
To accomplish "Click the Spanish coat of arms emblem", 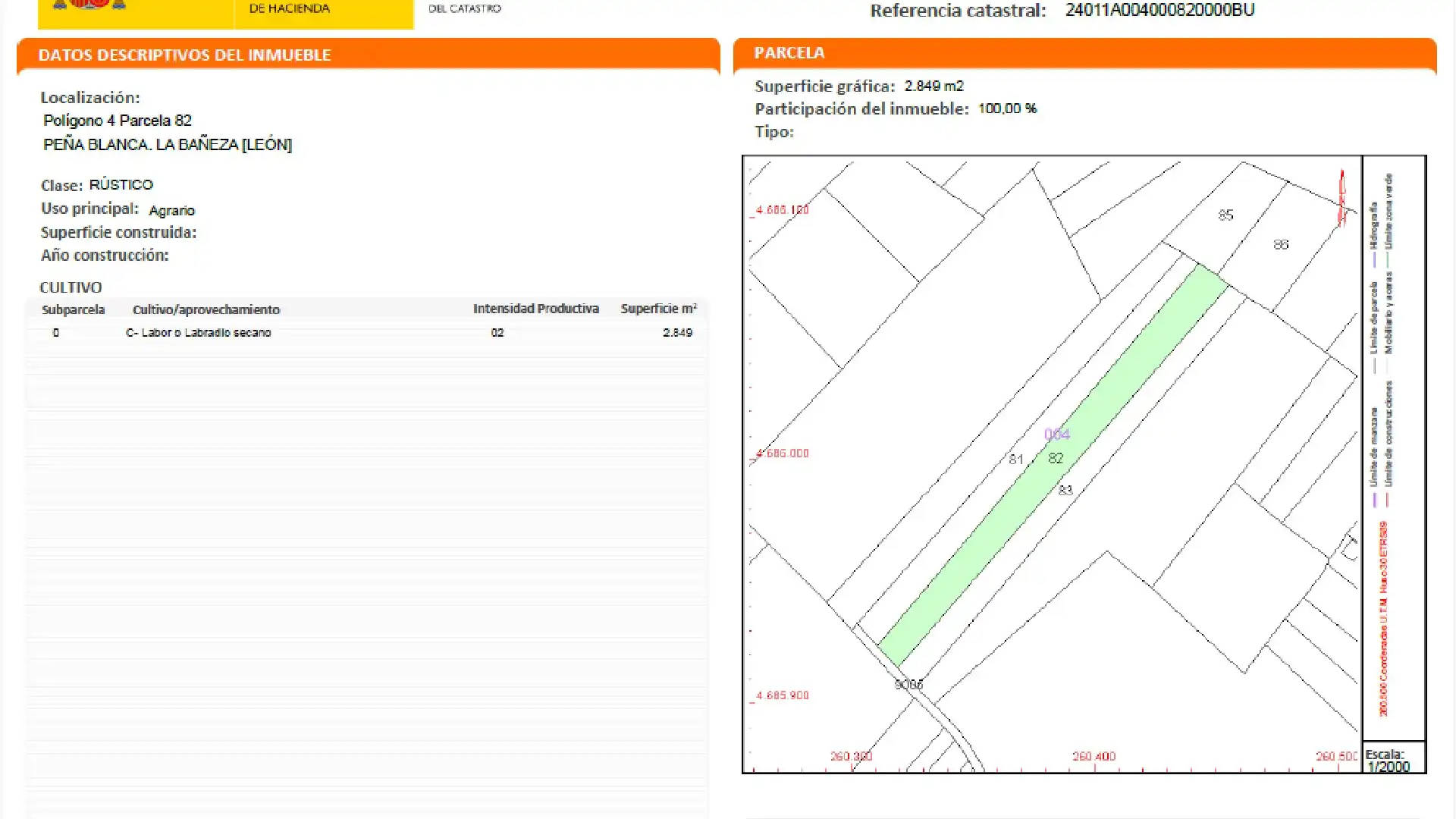I will [x=91, y=6].
